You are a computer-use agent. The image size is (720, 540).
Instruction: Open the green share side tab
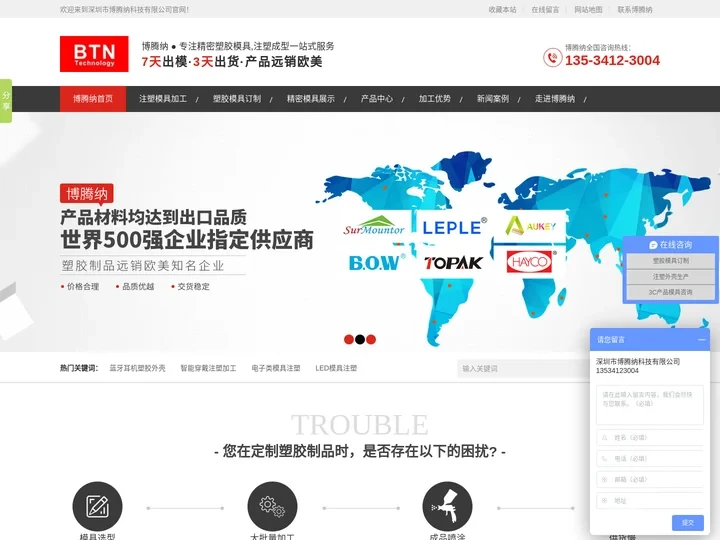click(6, 101)
